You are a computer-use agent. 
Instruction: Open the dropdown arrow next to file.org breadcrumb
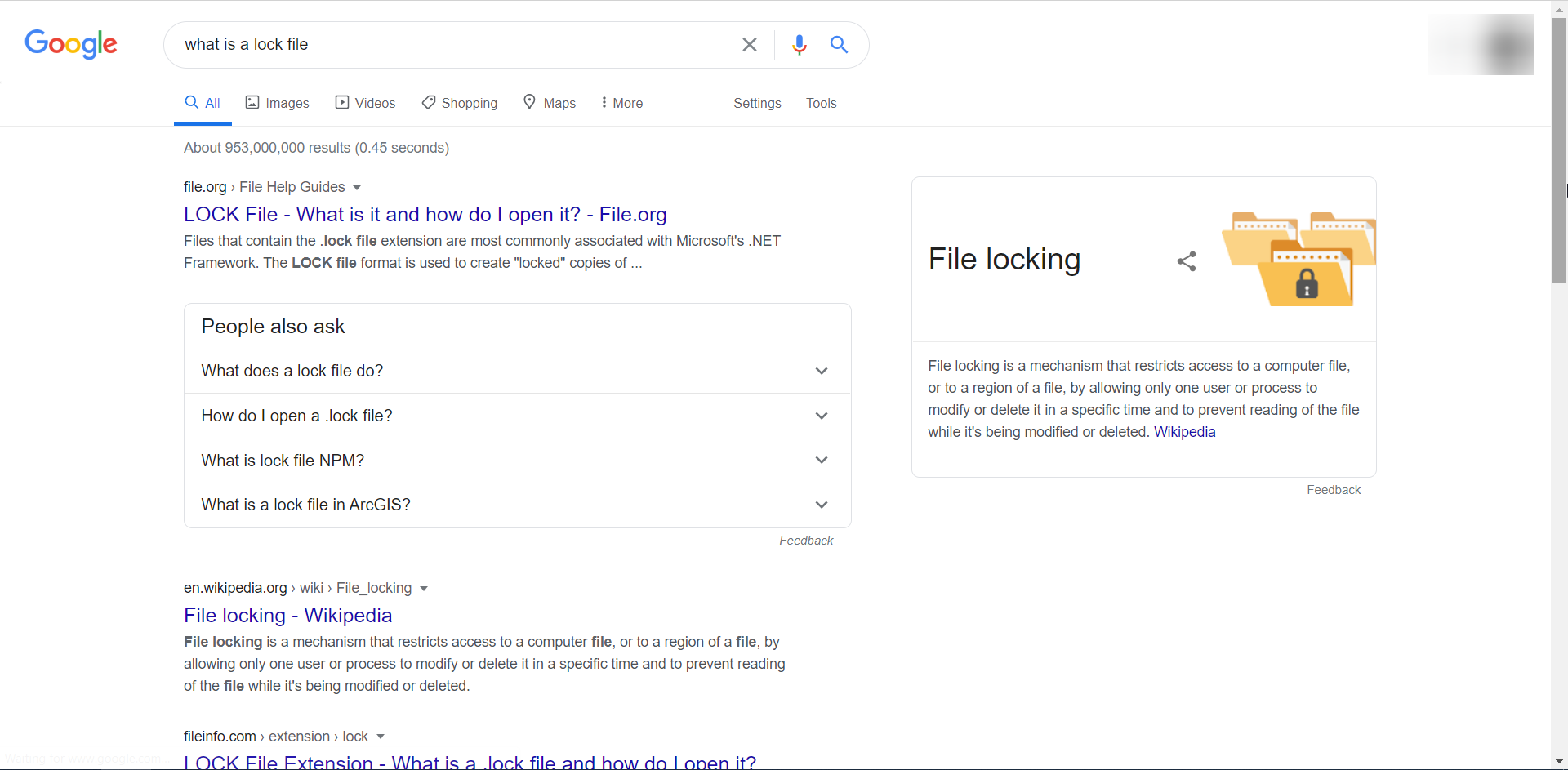click(357, 188)
